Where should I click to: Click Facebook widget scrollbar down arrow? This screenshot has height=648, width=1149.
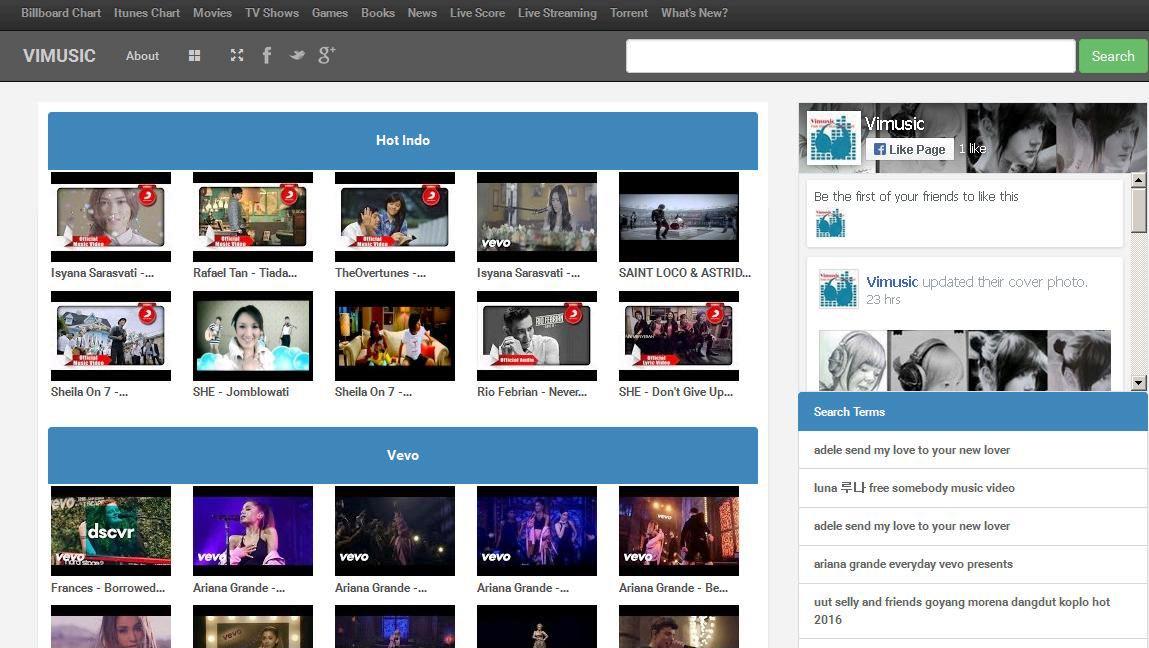point(1139,383)
